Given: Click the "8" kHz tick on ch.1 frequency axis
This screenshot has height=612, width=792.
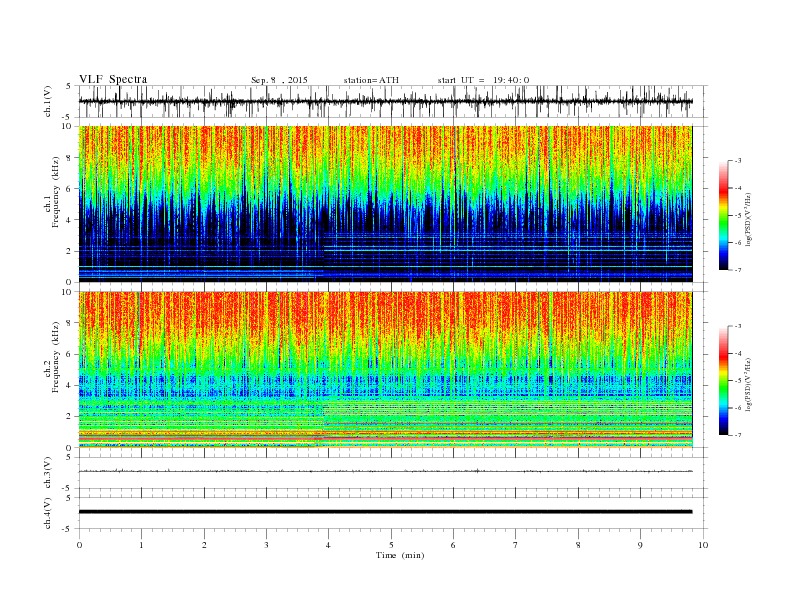Looking at the screenshot, I should tap(69, 158).
